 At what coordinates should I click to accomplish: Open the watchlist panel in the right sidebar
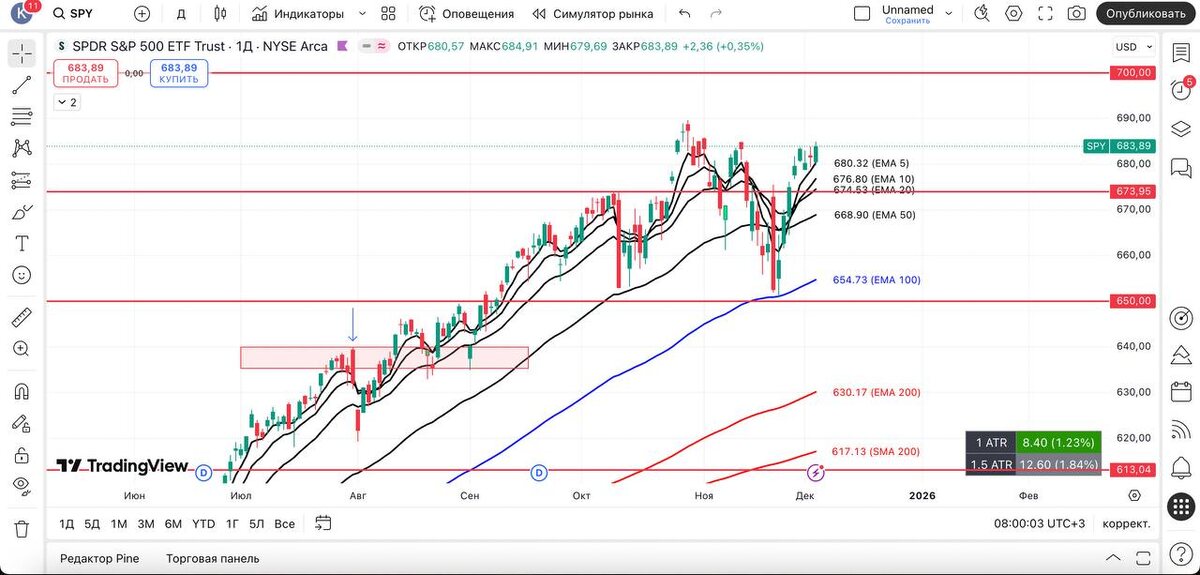pos(1180,53)
